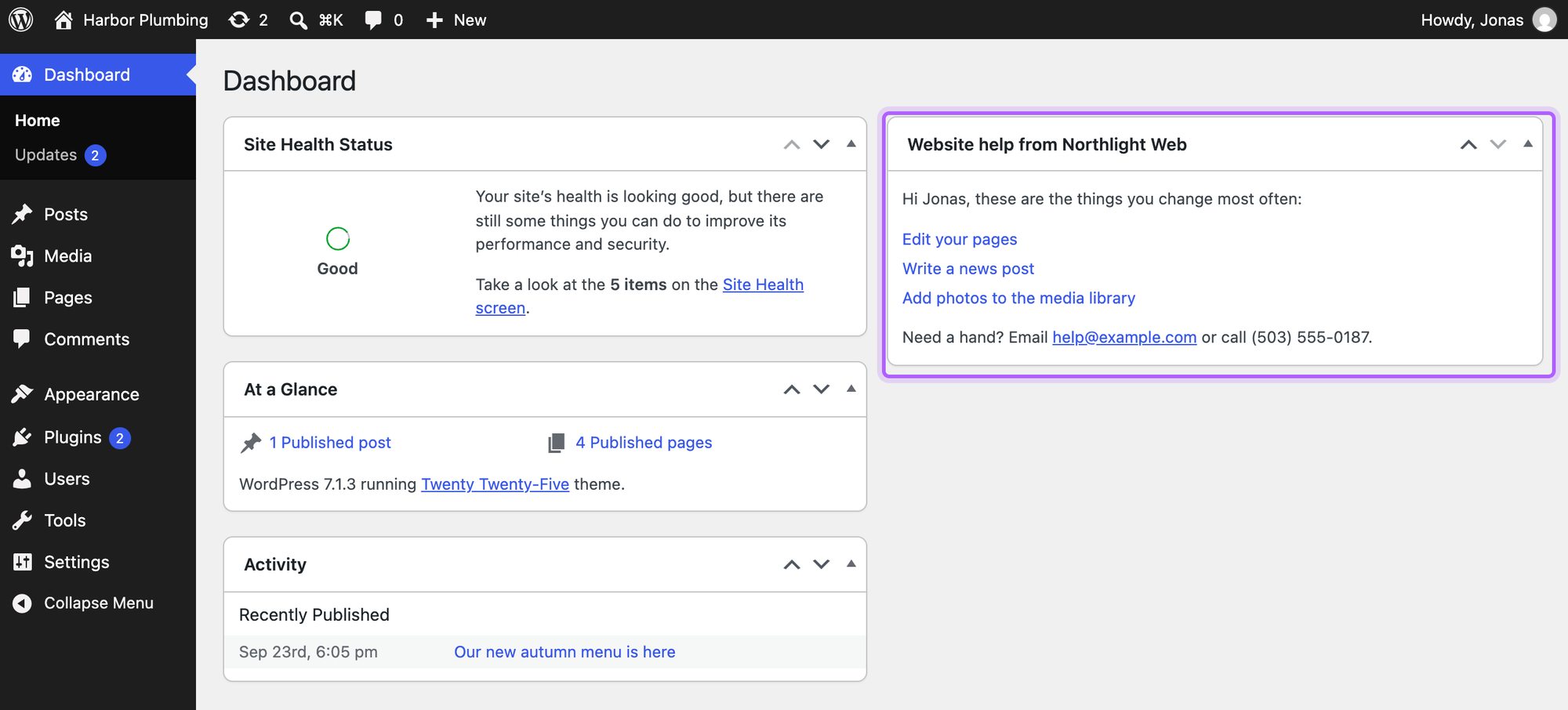Collapse the Website help from Northlight Web panel
Screen dimensions: 1568x710
coord(1527,144)
